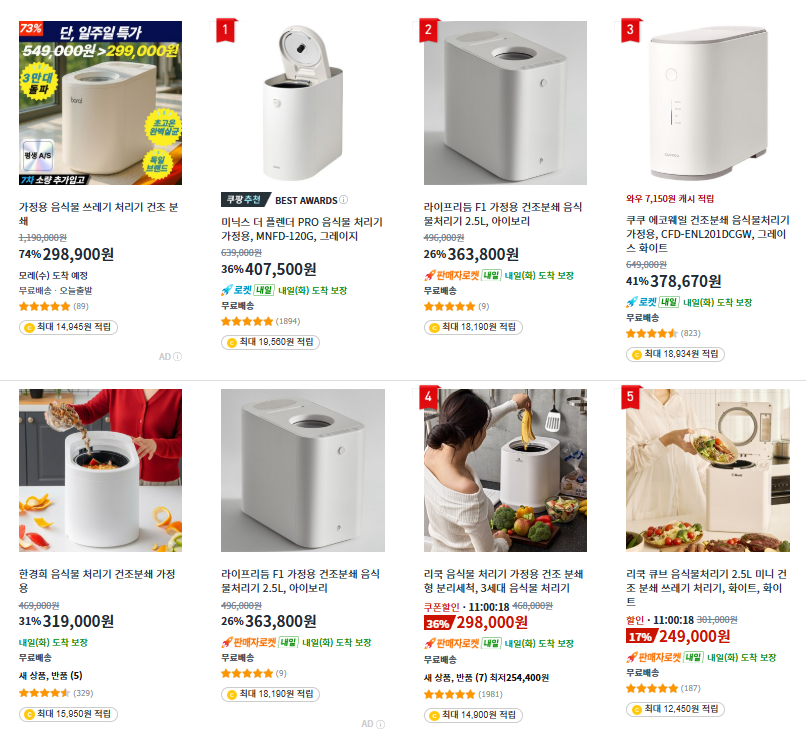
Task: Click the star rating of 미닉스 더 플렌더 PRO
Action: [x=247, y=321]
